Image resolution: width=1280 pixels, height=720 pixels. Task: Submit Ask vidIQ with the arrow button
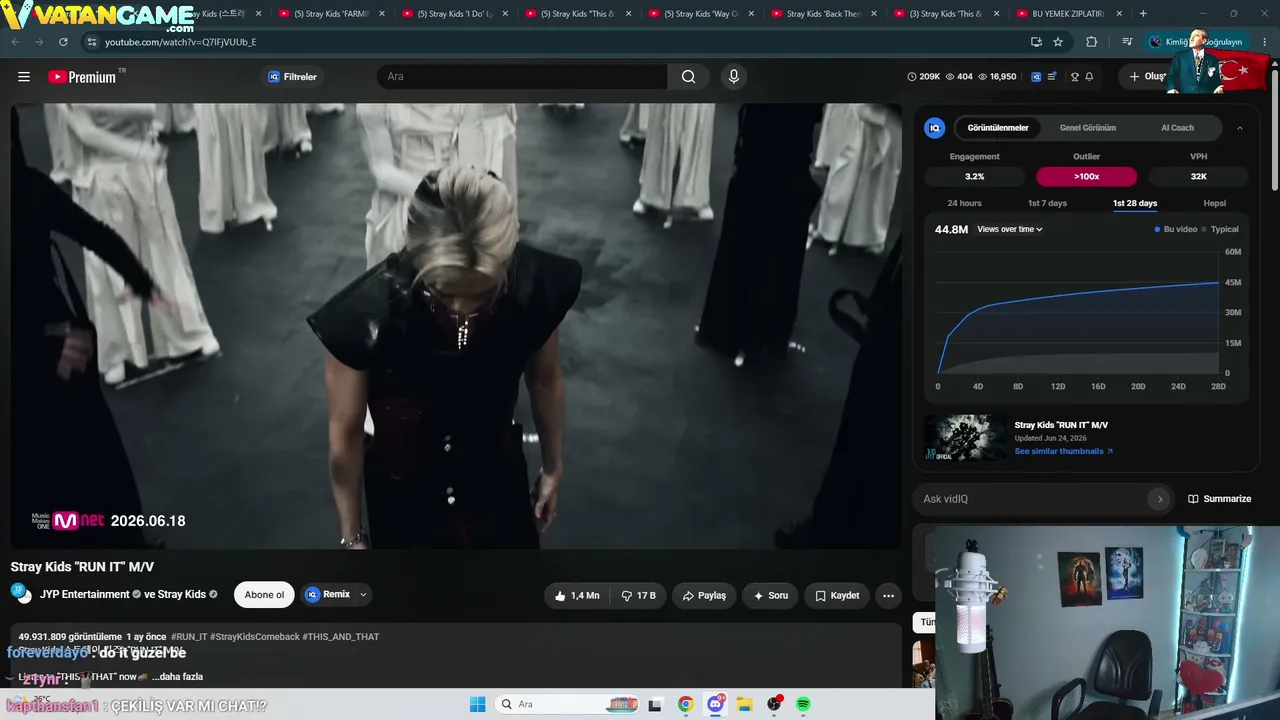click(x=1159, y=499)
